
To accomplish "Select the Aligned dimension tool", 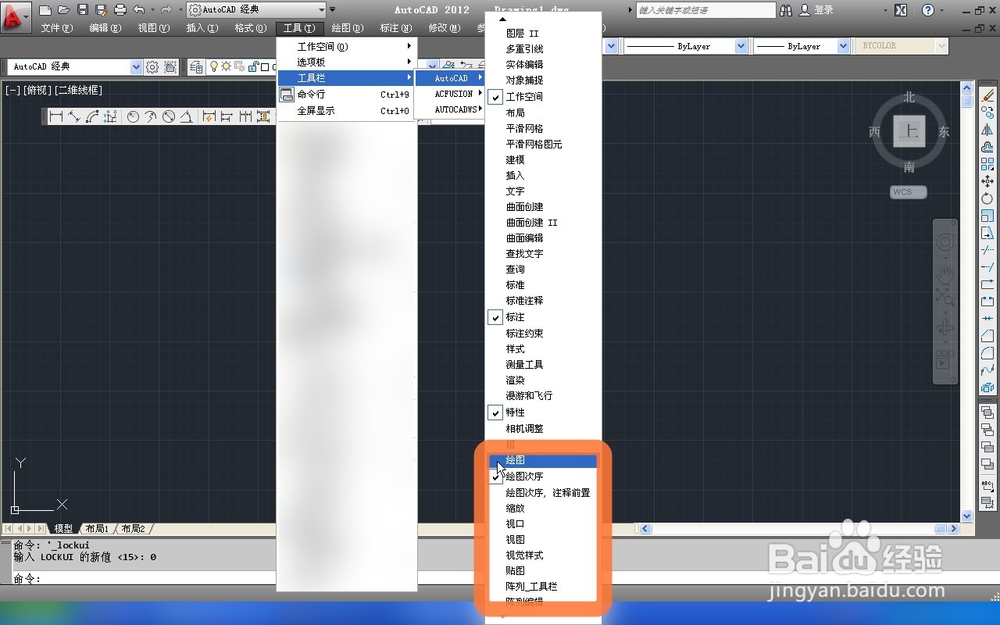I will (x=74, y=116).
